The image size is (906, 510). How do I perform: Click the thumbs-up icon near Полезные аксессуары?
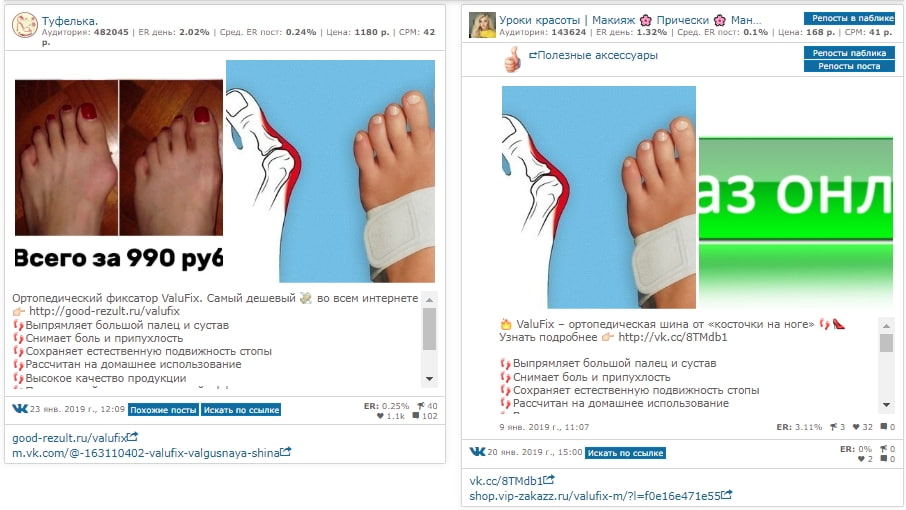pyautogui.click(x=512, y=59)
